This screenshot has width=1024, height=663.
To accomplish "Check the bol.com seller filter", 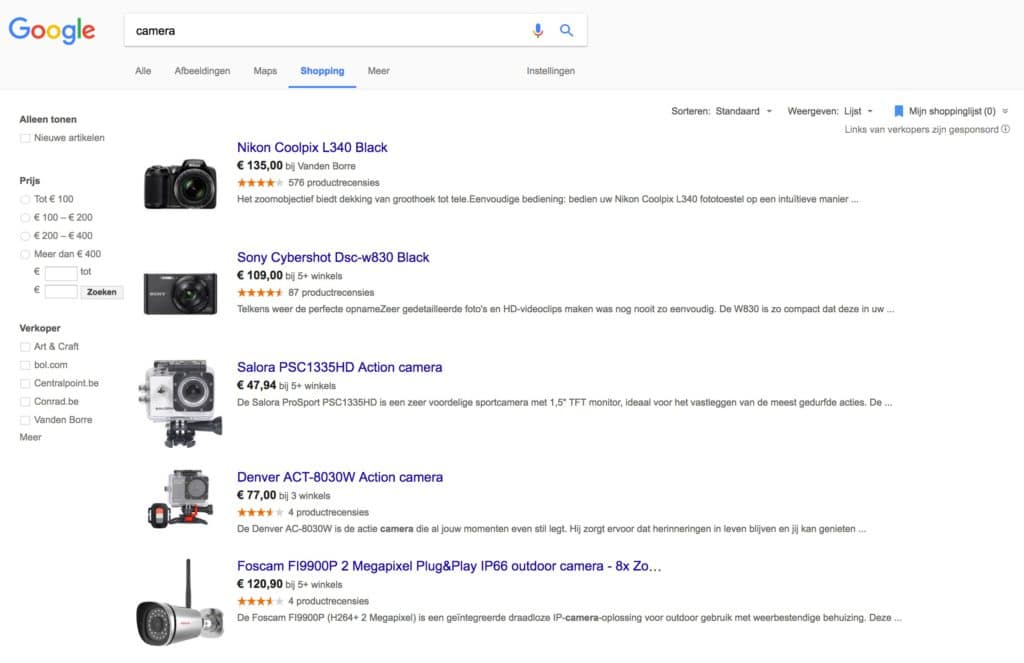I will point(25,365).
